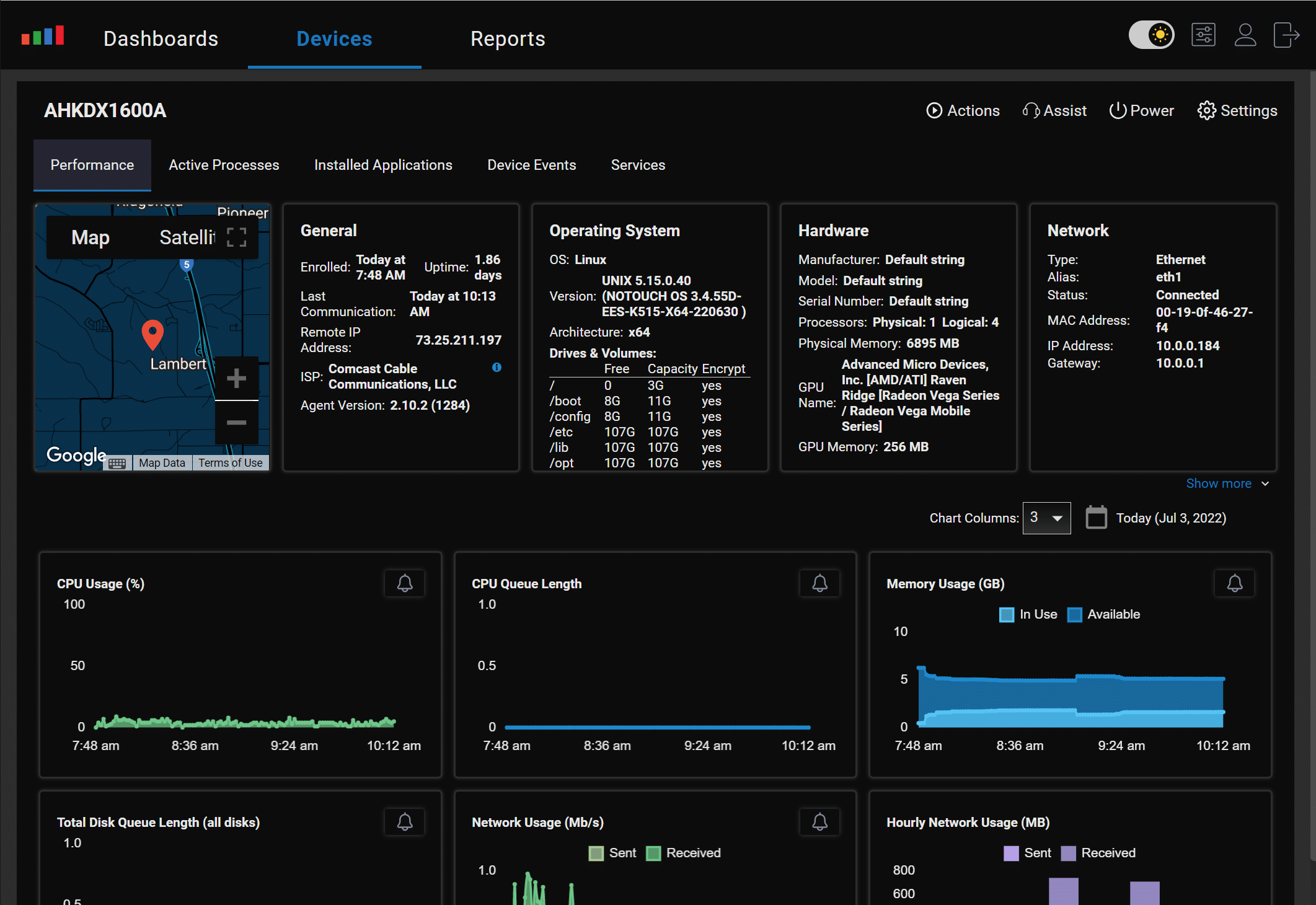
Task: Open Installed Applications tab
Action: pyautogui.click(x=383, y=165)
